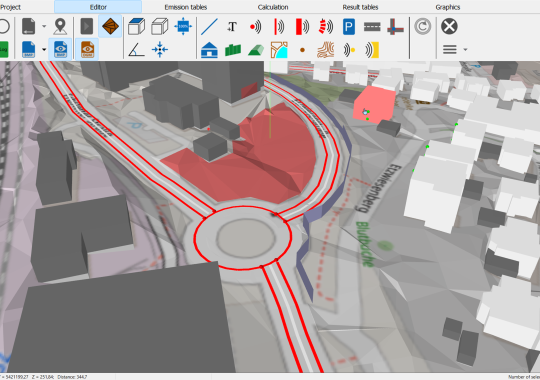Screen dimensions: 540x380
Task: Select the cyan area usage tool
Action: [279, 50]
